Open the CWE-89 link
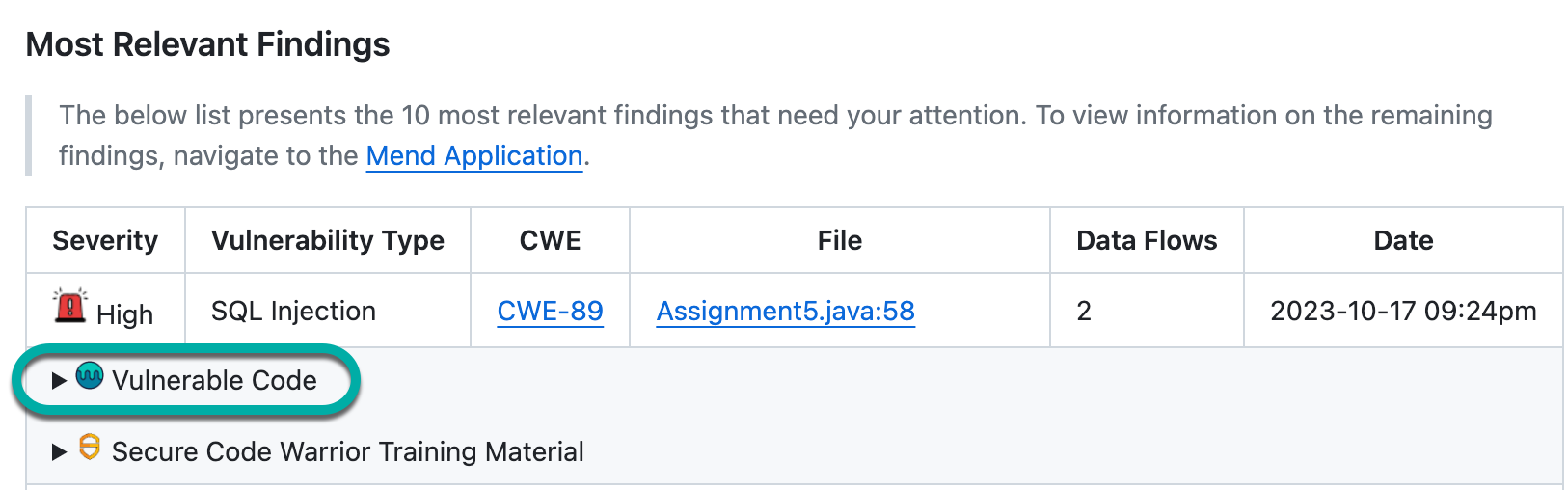Screen dimensions: 1568x490 [550, 311]
